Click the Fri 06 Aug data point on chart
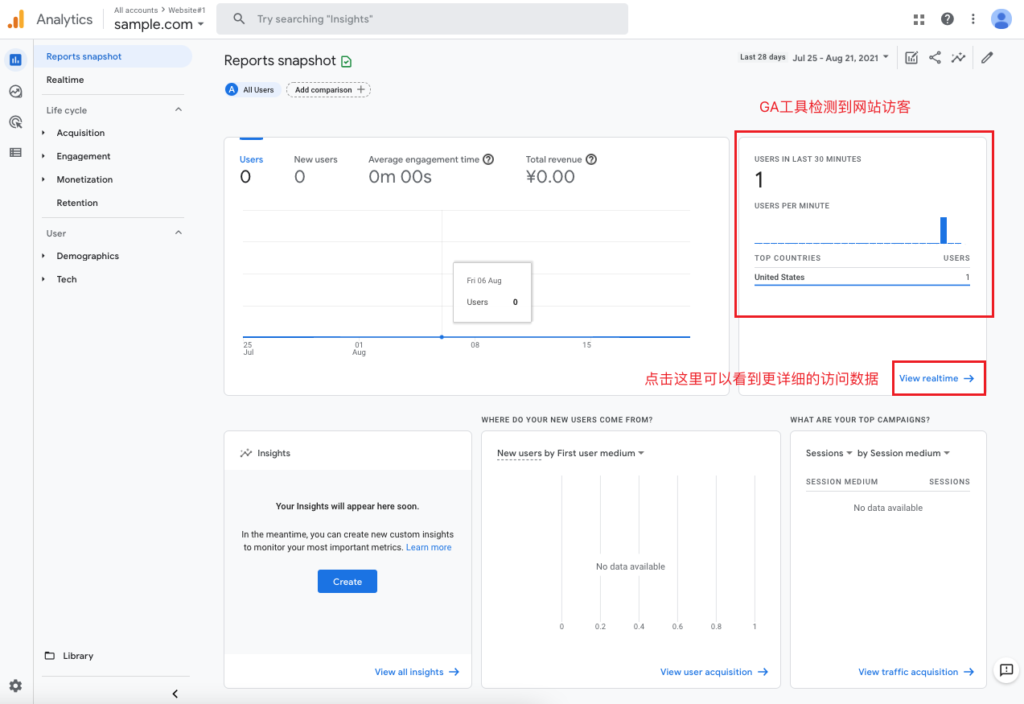 (x=442, y=337)
